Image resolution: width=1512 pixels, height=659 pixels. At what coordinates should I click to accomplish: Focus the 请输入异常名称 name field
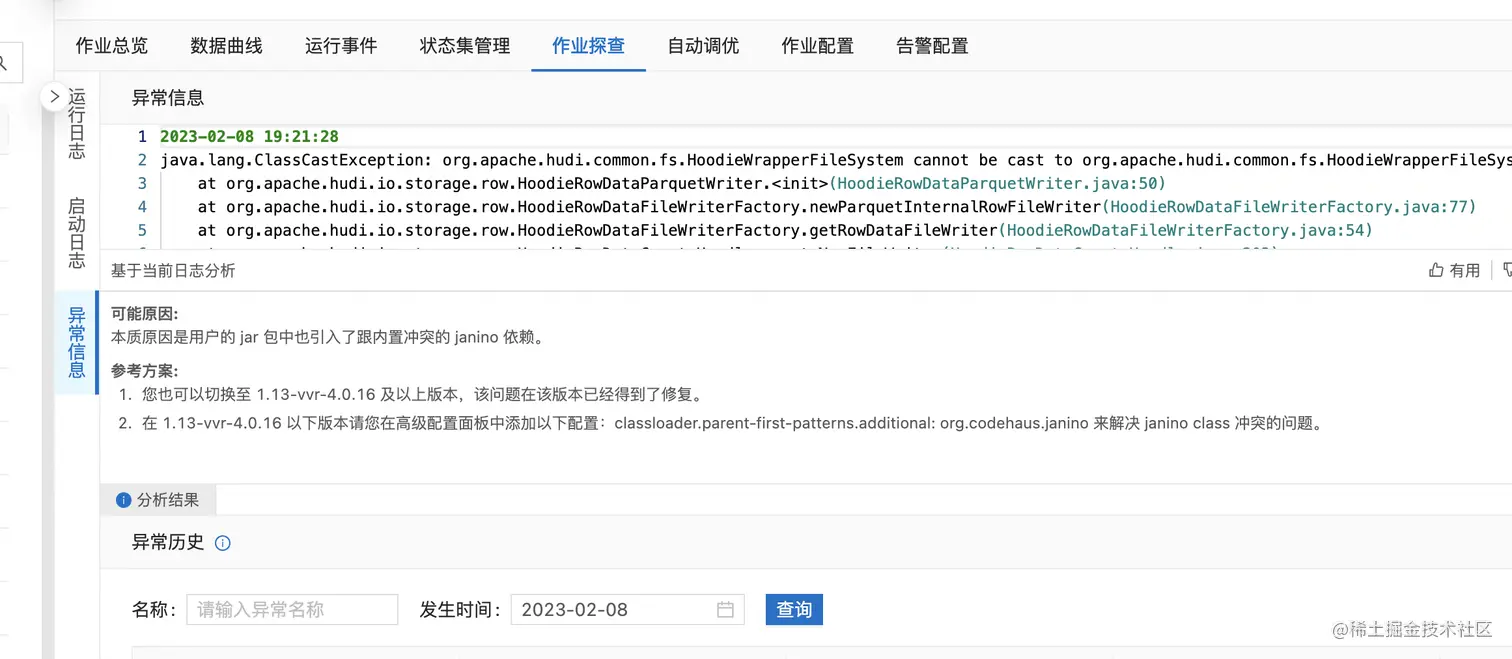pos(292,609)
